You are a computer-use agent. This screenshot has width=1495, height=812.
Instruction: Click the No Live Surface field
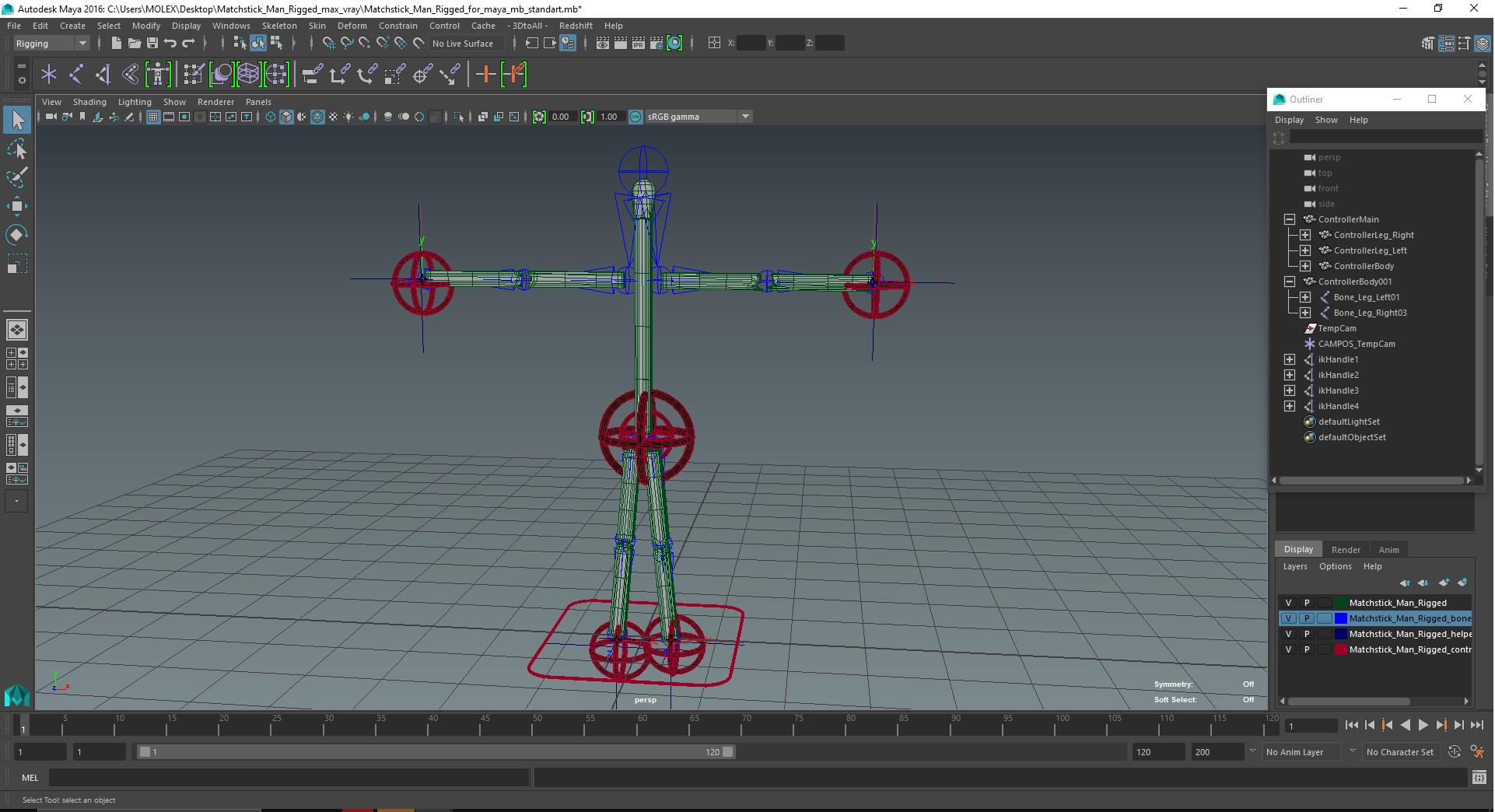pyautogui.click(x=467, y=44)
